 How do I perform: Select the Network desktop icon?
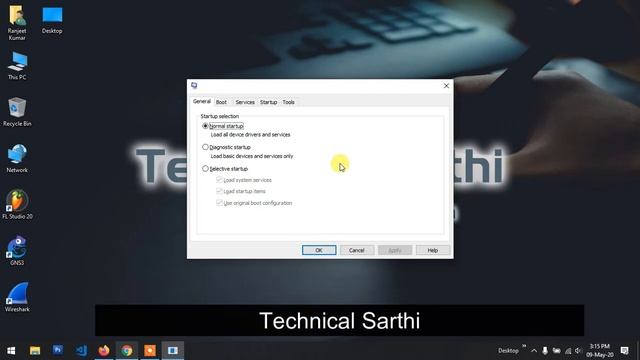17,158
